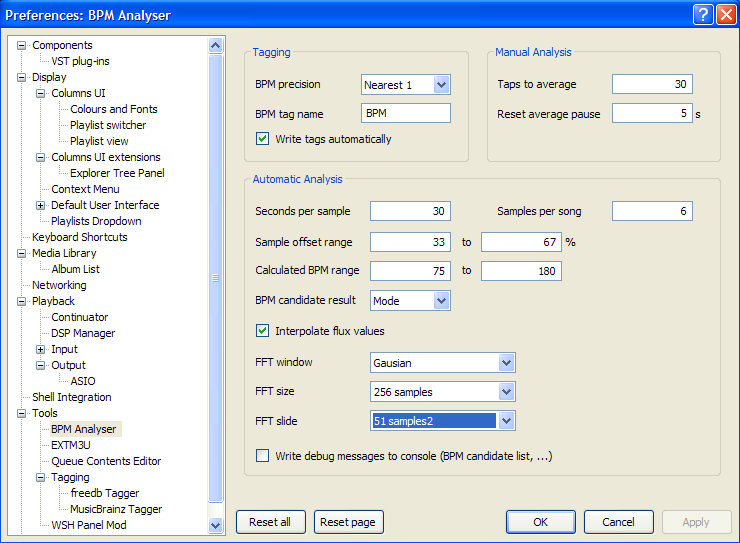Expand the Default User Interface node
The height and width of the screenshot is (543, 740).
pos(41,205)
